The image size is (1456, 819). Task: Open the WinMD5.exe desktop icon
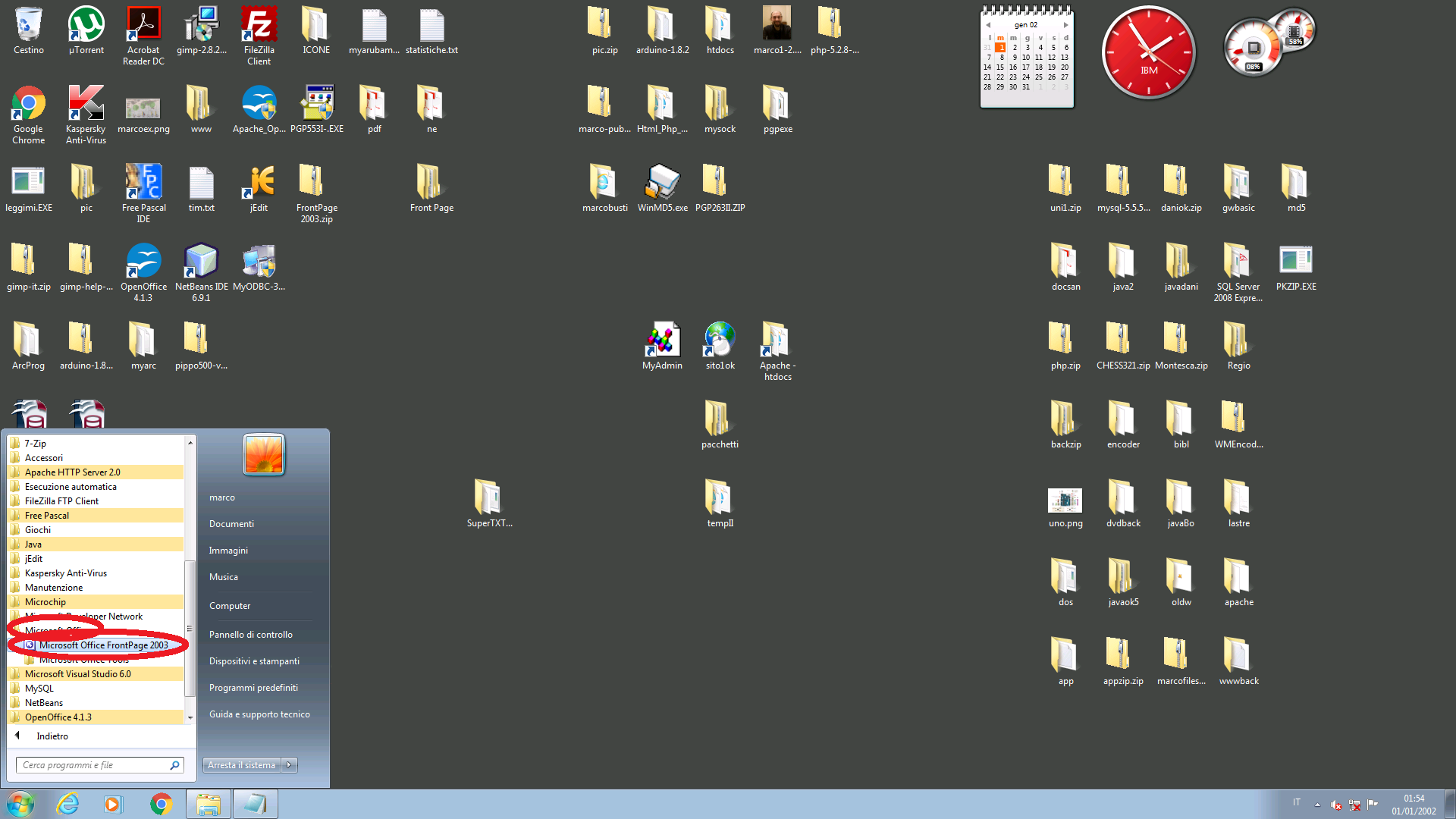pos(662,184)
